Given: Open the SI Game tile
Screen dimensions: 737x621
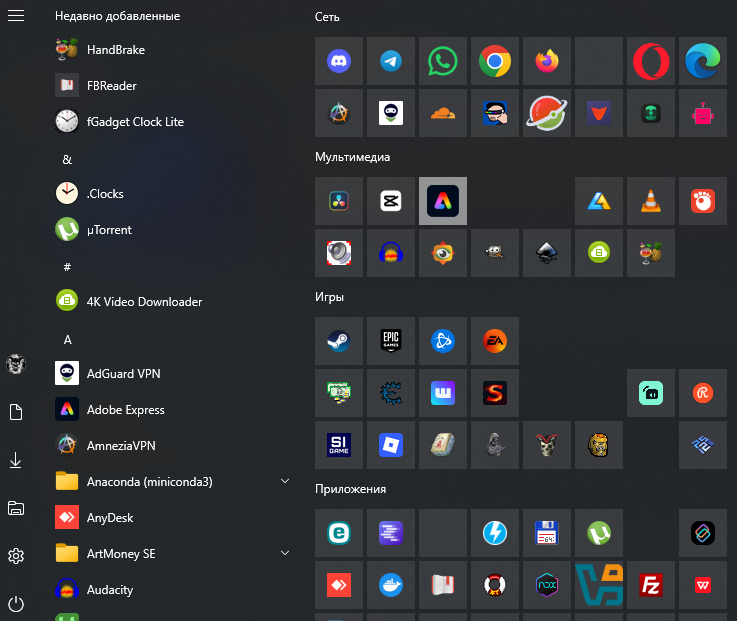Looking at the screenshot, I should [x=339, y=445].
